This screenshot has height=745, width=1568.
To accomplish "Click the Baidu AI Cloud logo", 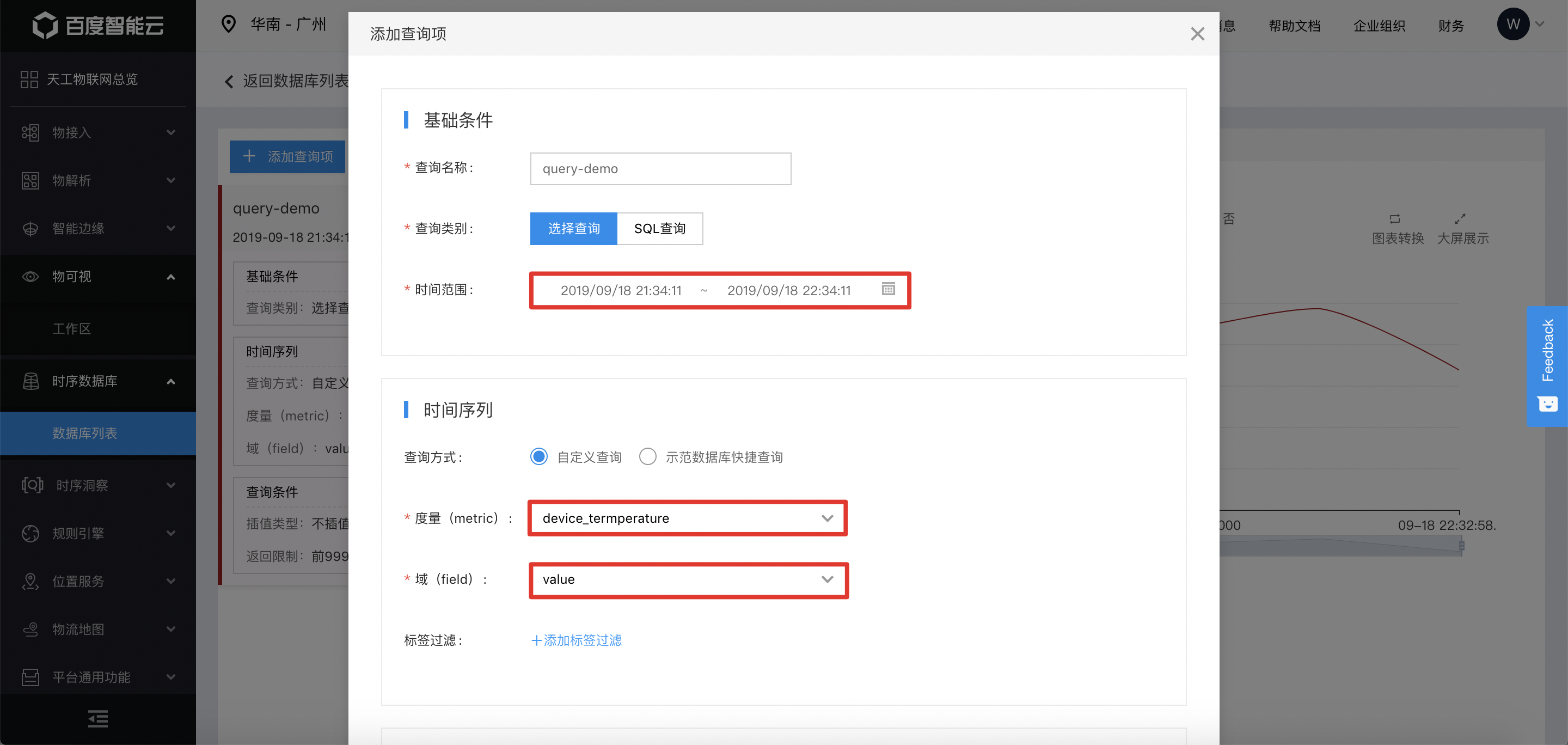I will [97, 26].
